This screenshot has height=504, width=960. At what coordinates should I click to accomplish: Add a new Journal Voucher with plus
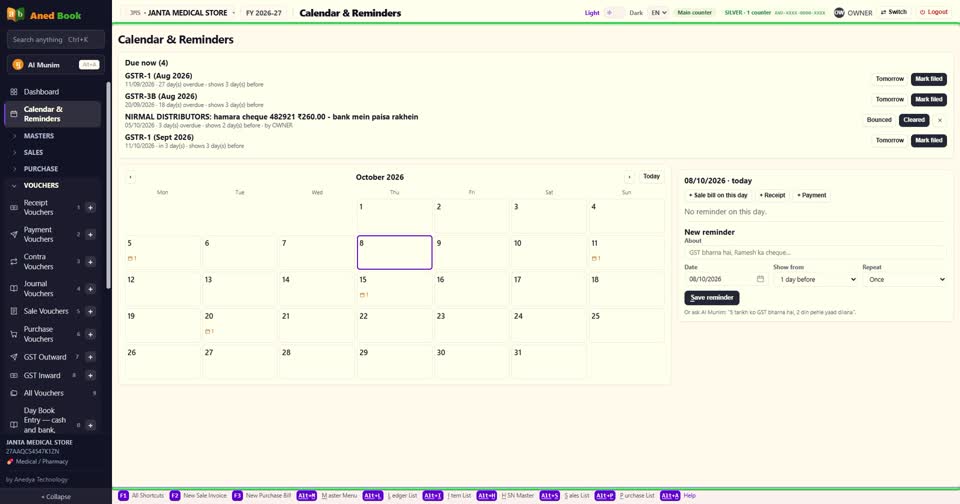(x=91, y=288)
